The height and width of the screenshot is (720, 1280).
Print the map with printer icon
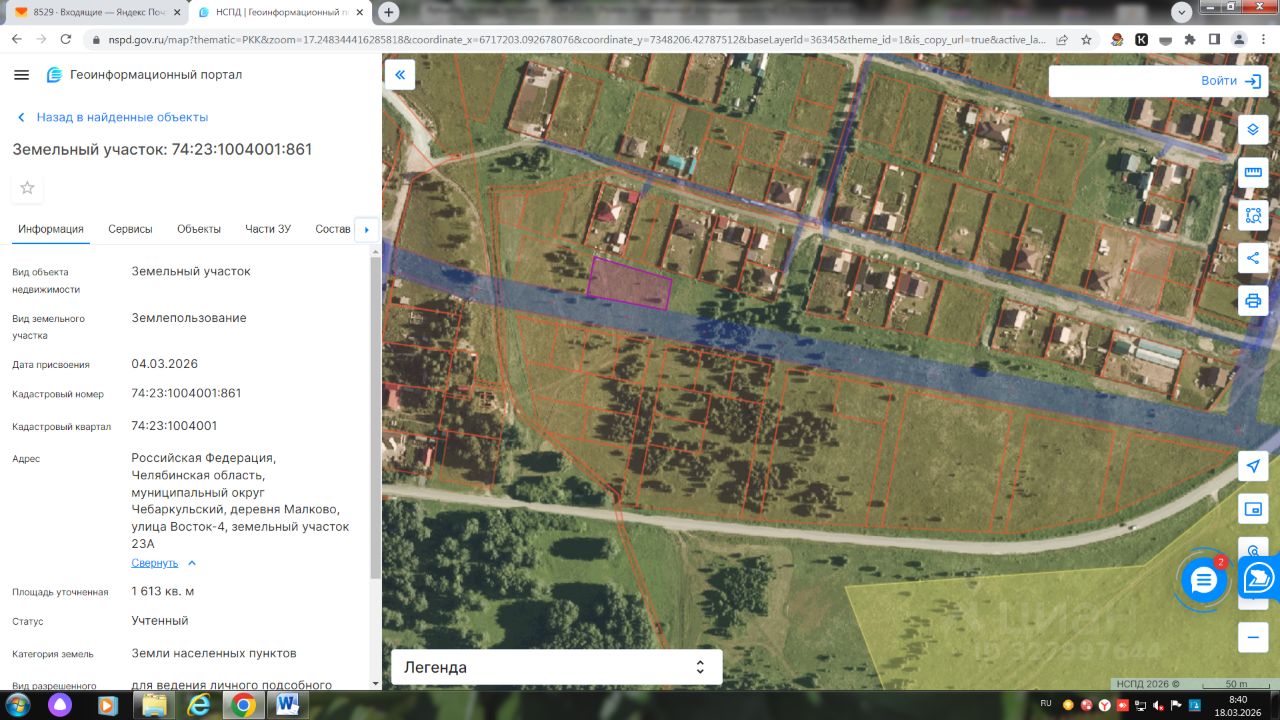[1253, 300]
